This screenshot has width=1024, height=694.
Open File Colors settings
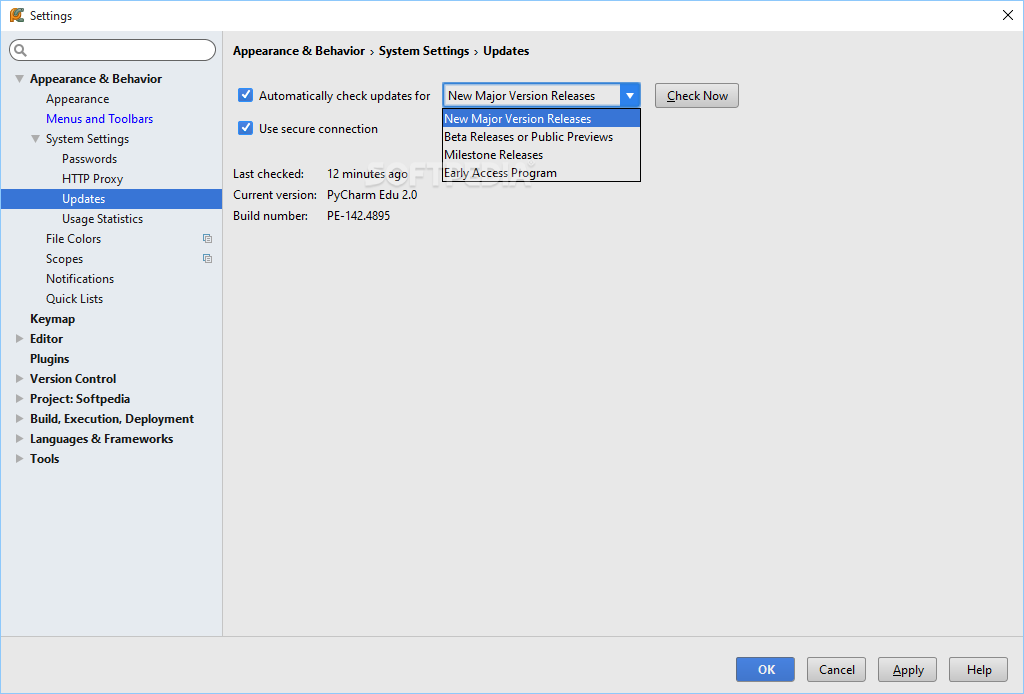(x=74, y=239)
